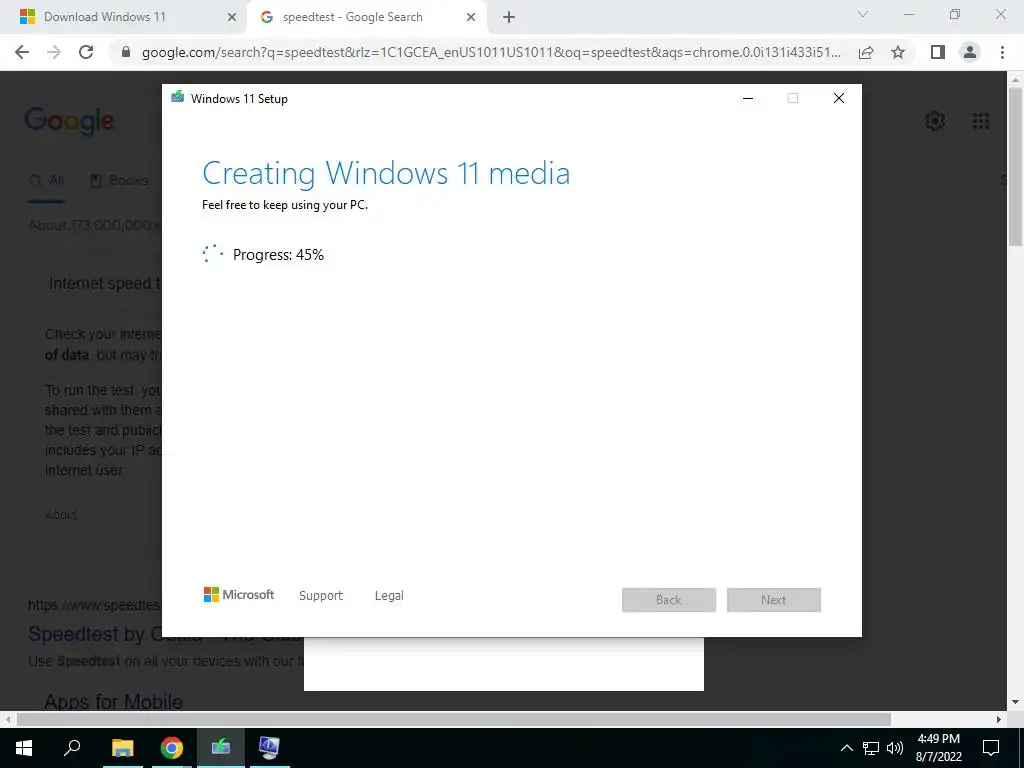Open network status tray icon
The height and width of the screenshot is (768, 1024).
[x=871, y=748]
